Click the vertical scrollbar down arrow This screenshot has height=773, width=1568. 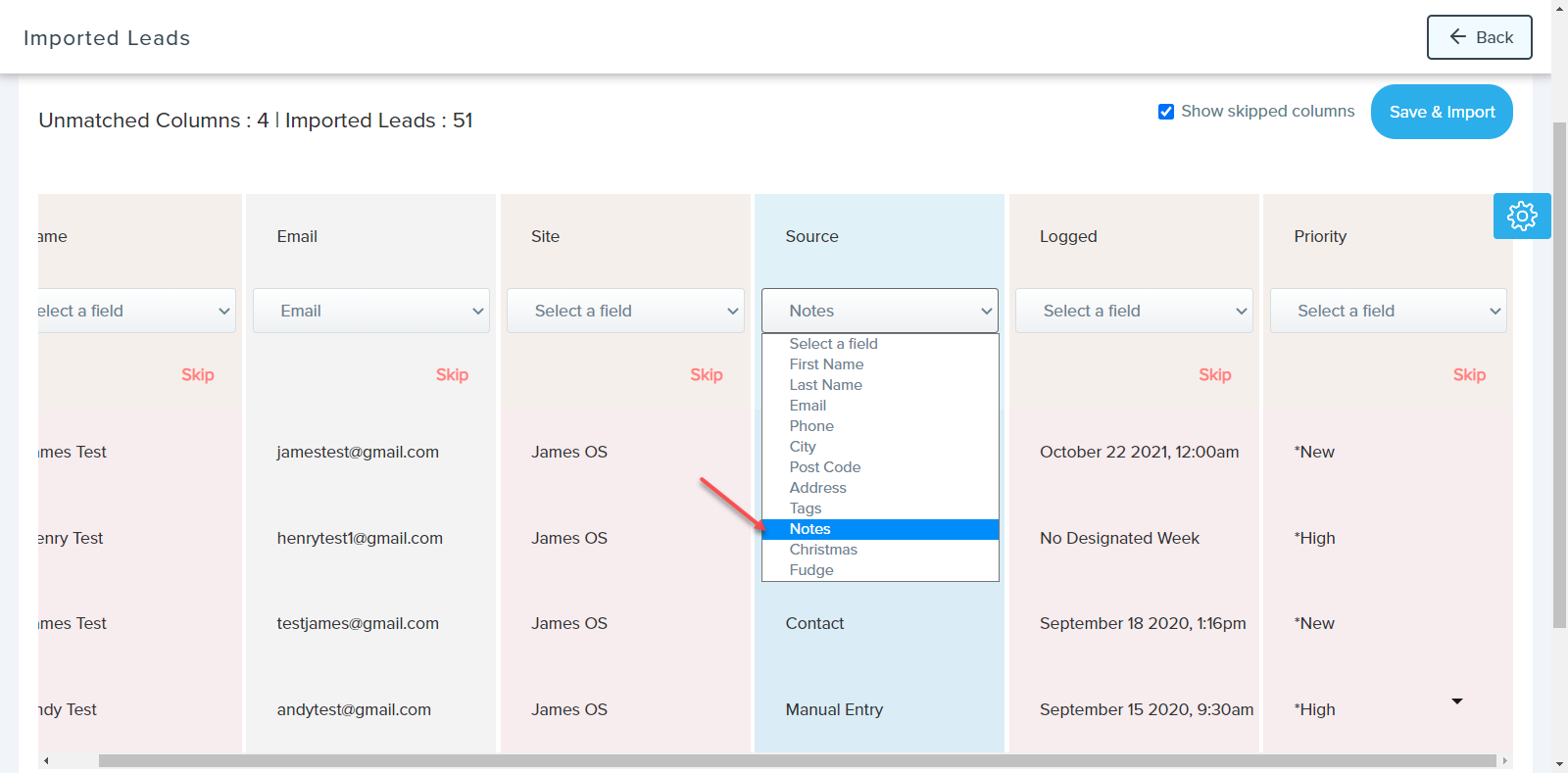pos(1559,764)
